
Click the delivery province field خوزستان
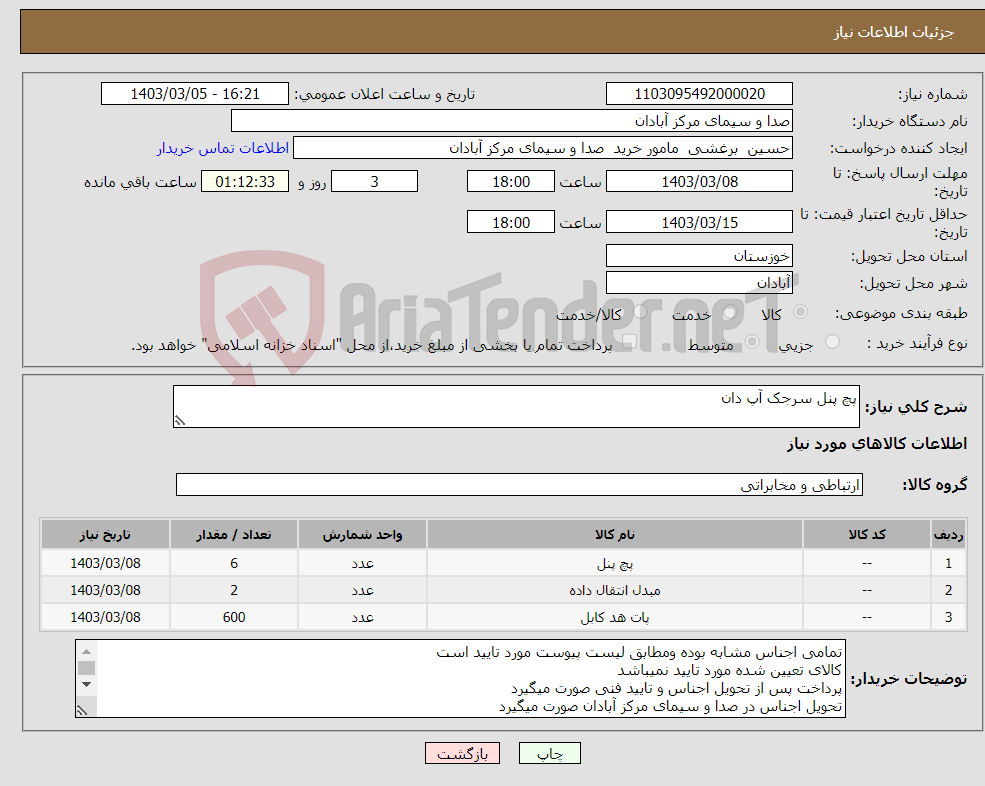pyautogui.click(x=699, y=256)
